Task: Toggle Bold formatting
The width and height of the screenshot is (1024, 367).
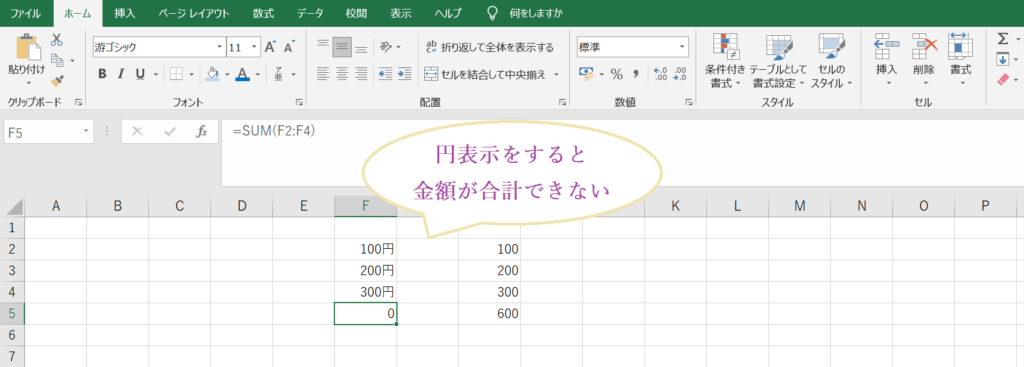Action: point(102,74)
